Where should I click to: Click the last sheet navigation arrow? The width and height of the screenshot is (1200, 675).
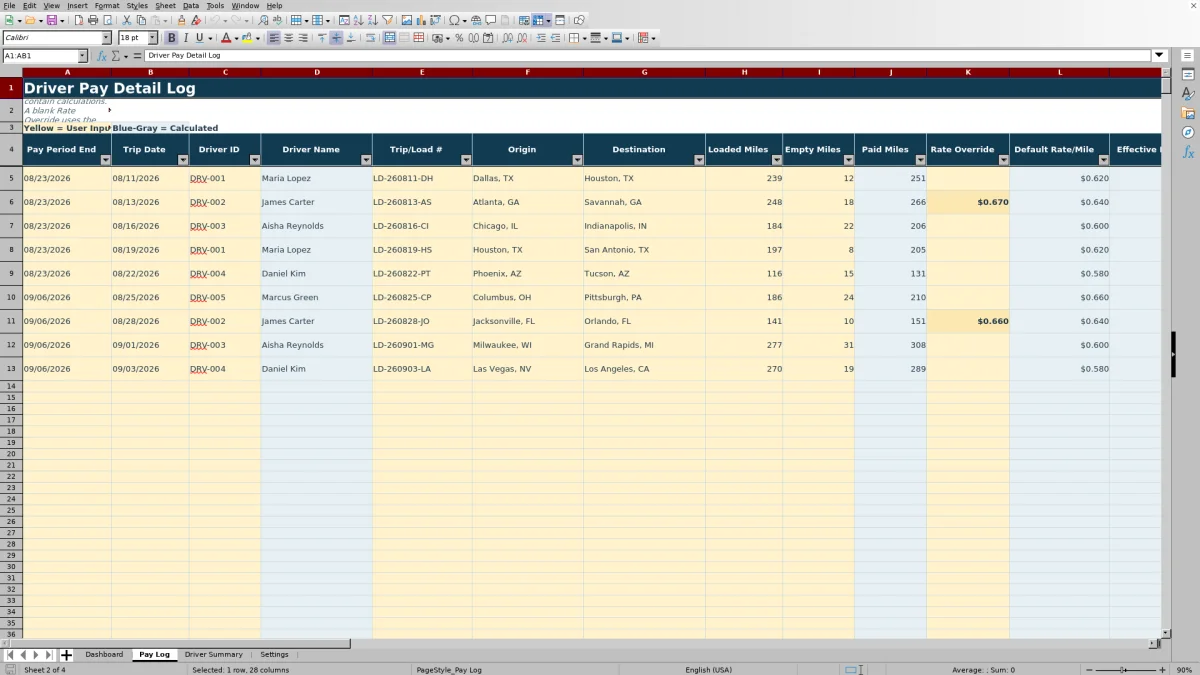pyautogui.click(x=49, y=655)
